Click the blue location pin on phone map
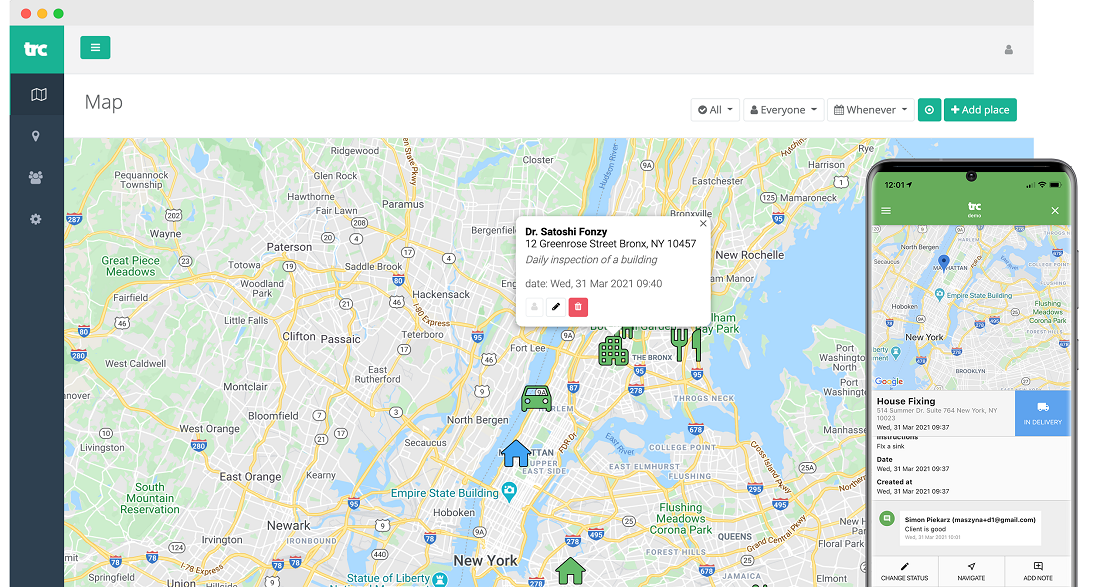This screenshot has width=1100, height=587. pyautogui.click(x=944, y=264)
